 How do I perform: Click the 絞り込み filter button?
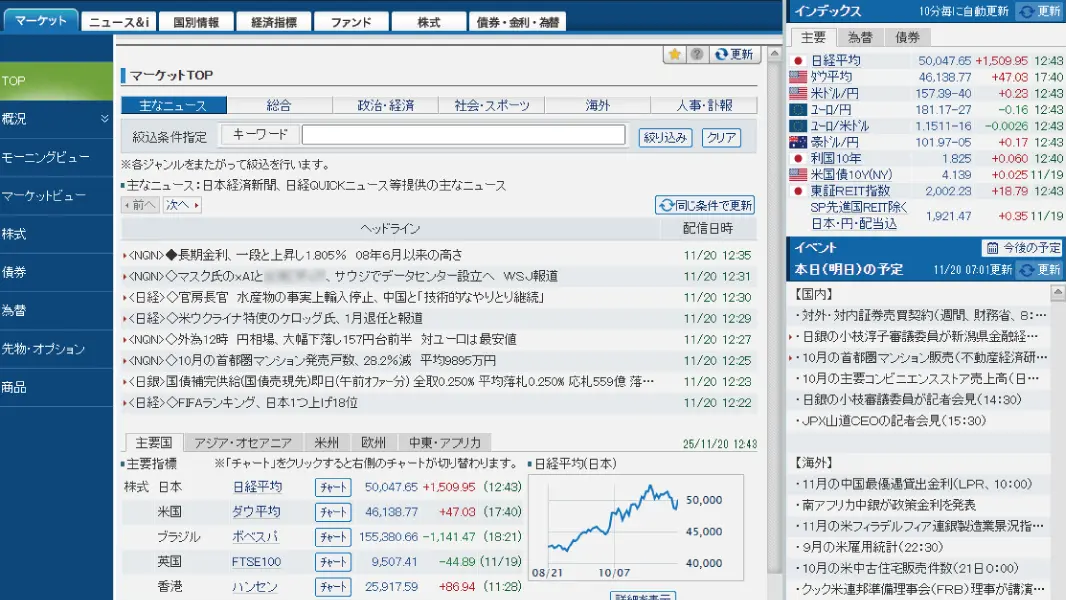(x=665, y=138)
